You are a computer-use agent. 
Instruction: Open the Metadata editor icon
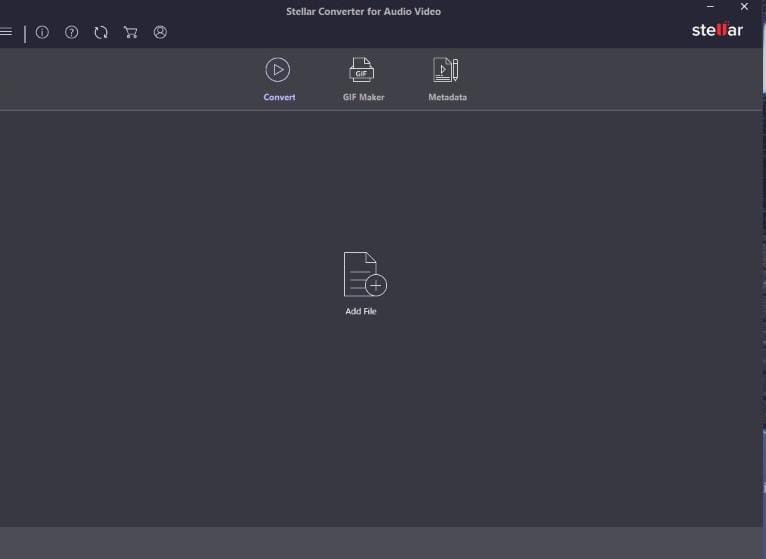pyautogui.click(x=446, y=70)
